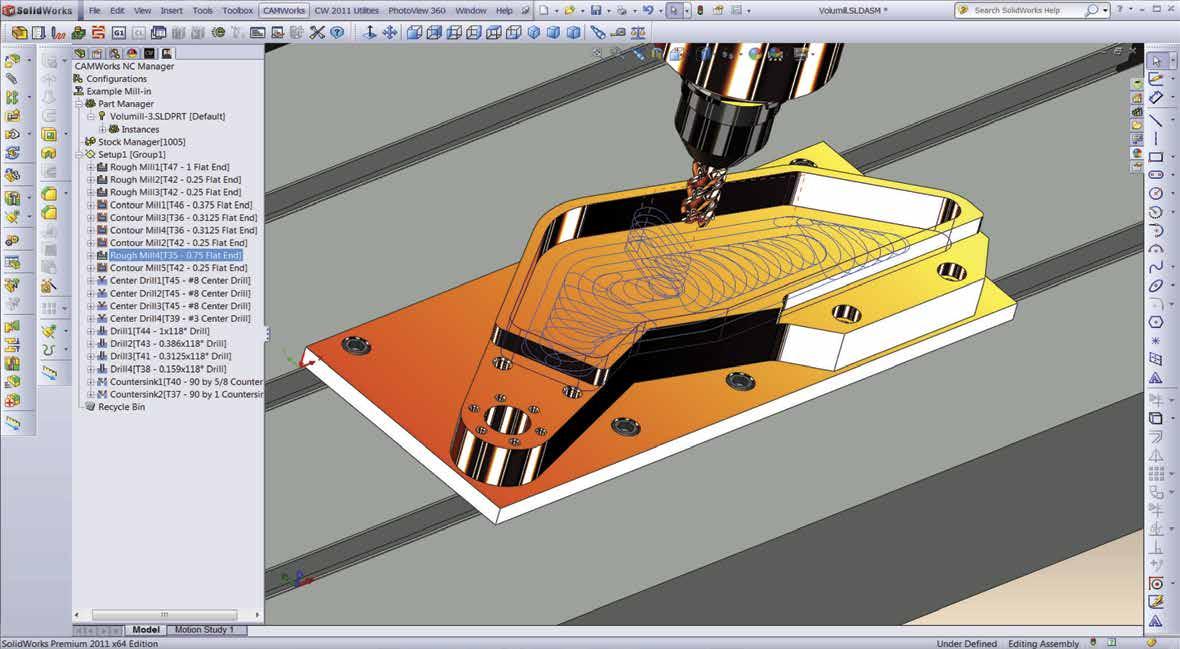Click the Measure tool icon
The image size is (1180, 649).
[x=618, y=33]
